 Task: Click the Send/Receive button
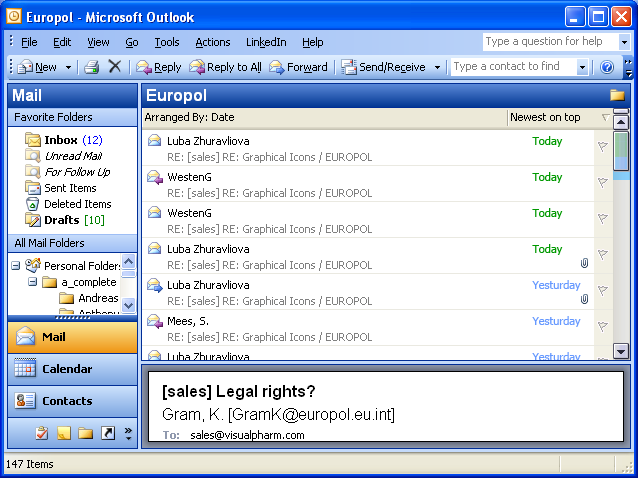[383, 67]
